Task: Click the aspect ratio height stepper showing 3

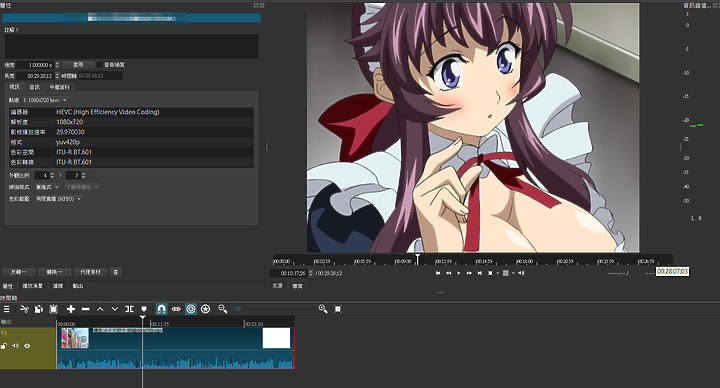Action: 83,175
